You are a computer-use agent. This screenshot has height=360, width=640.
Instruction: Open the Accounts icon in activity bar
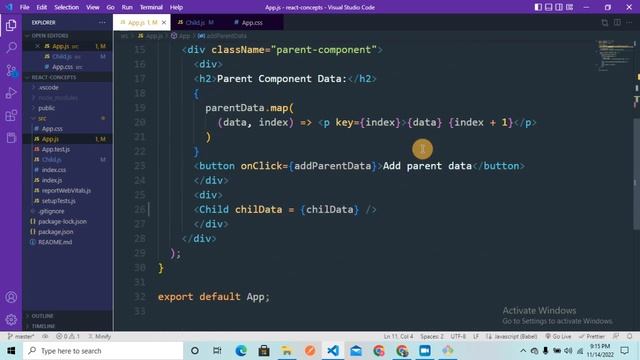tap(11, 297)
